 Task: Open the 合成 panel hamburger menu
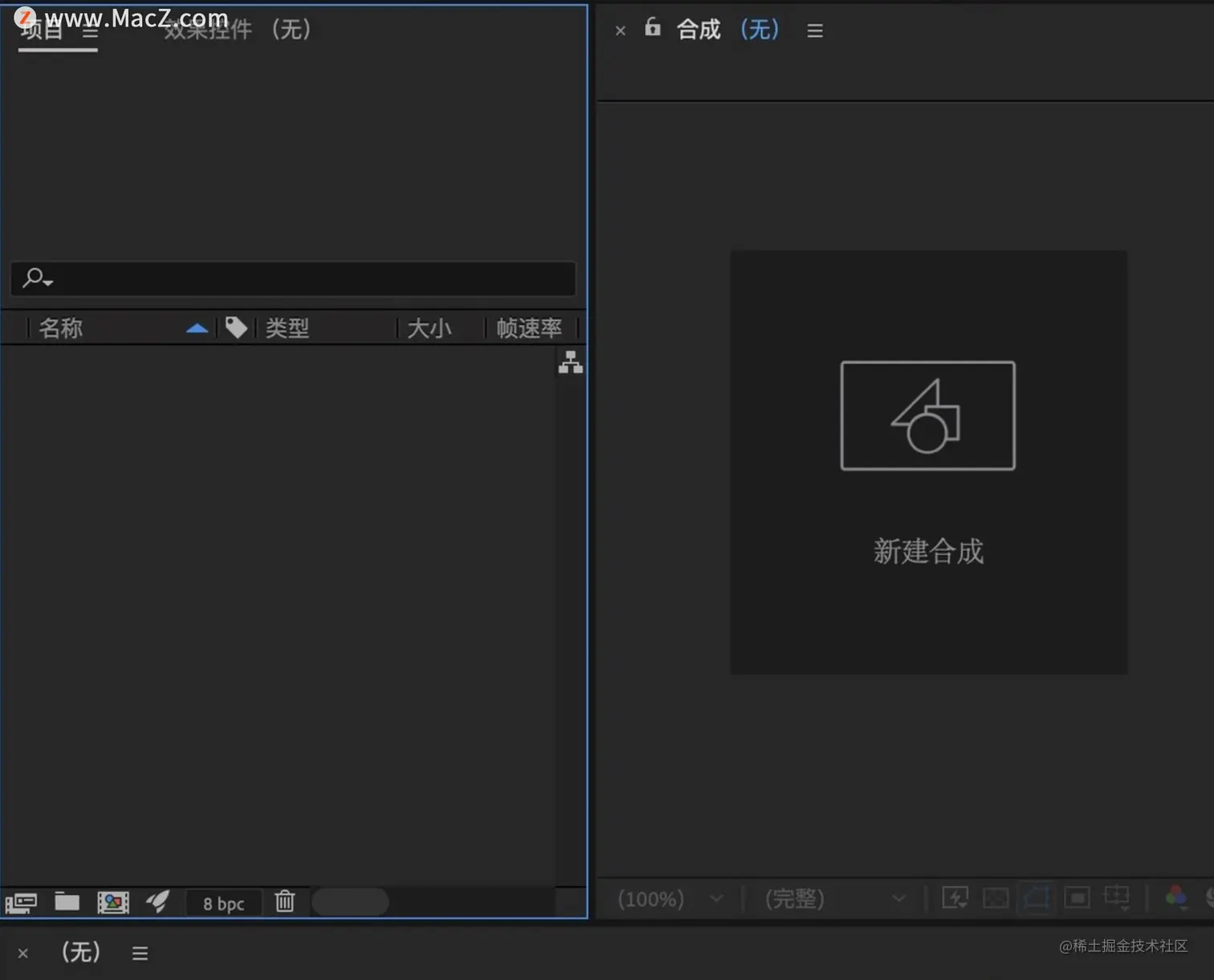815,30
